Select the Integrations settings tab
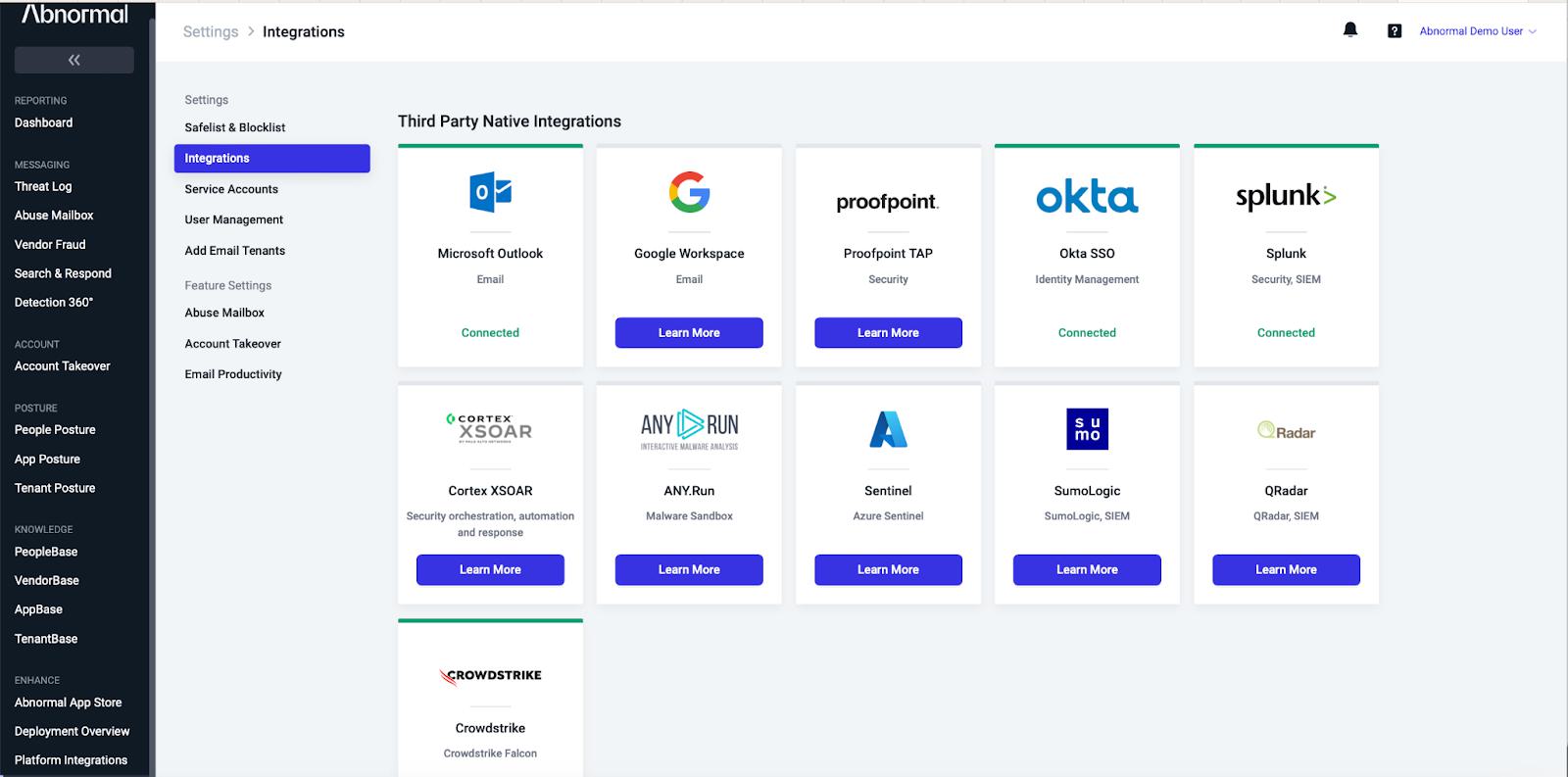The height and width of the screenshot is (777, 1568). pos(272,159)
